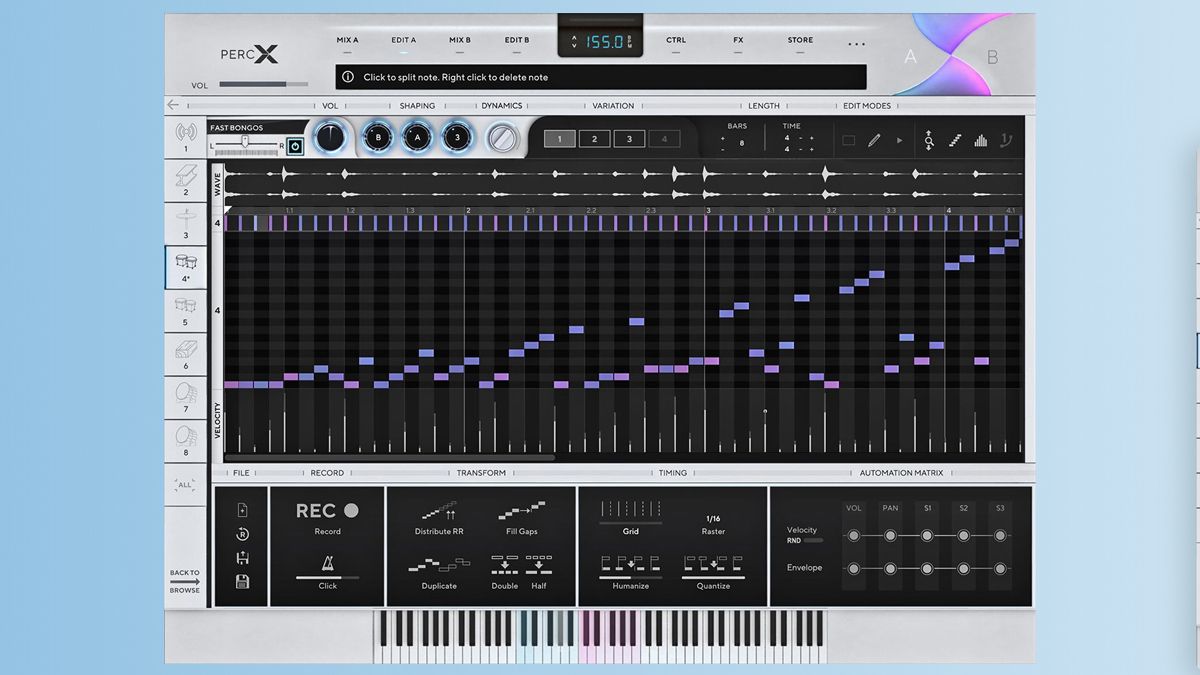Image resolution: width=1200 pixels, height=675 pixels.
Task: Click the velocity bars icon
Action: coord(980,141)
